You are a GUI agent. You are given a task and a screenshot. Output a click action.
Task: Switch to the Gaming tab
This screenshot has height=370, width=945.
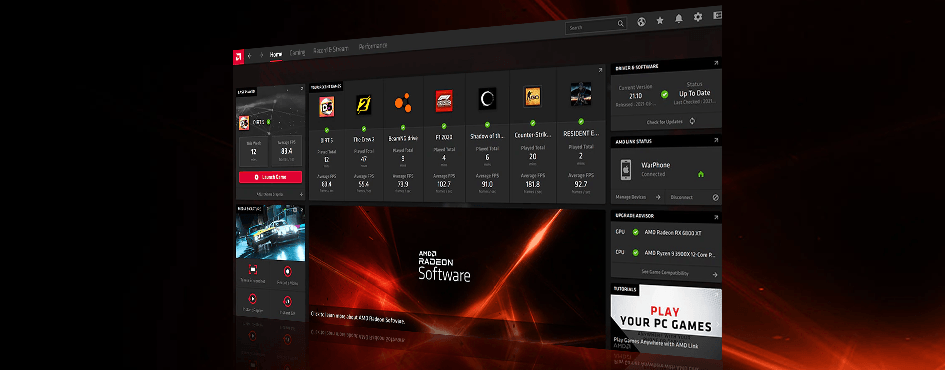point(297,52)
